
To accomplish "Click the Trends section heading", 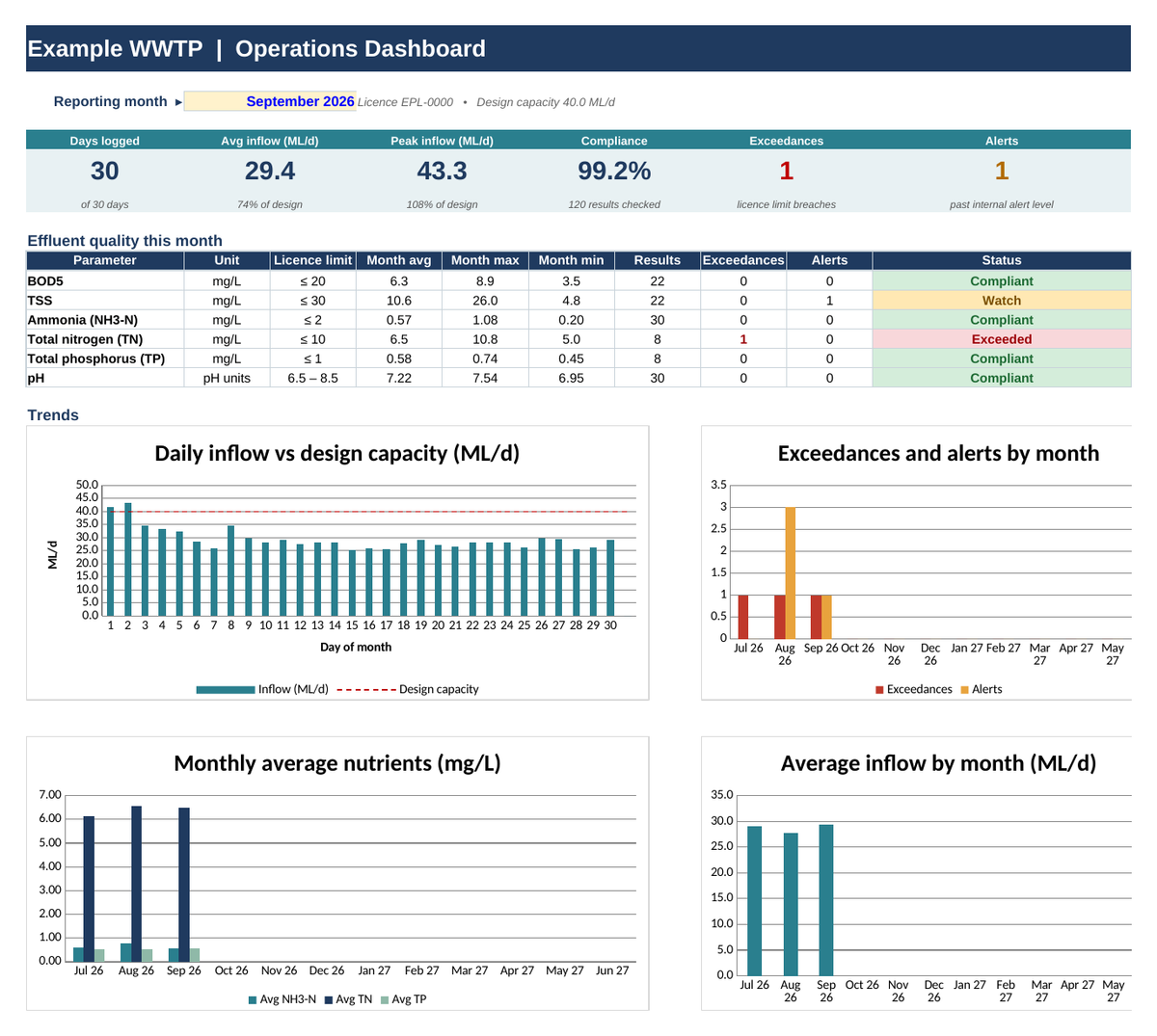I will [x=53, y=415].
